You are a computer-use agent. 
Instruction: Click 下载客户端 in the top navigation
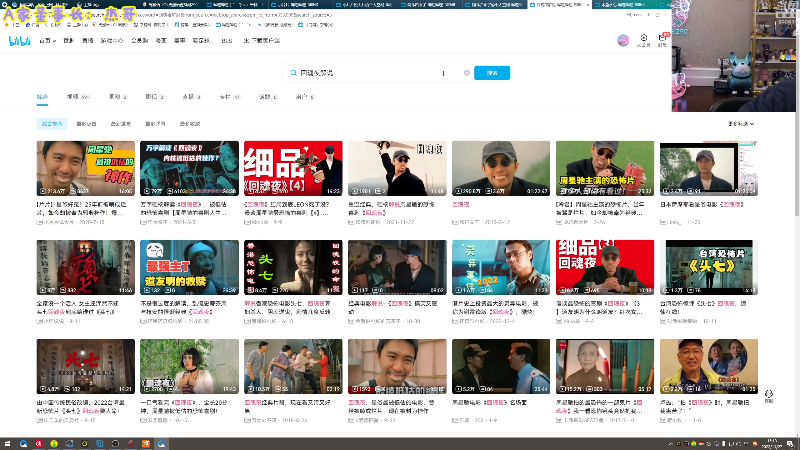(262, 41)
